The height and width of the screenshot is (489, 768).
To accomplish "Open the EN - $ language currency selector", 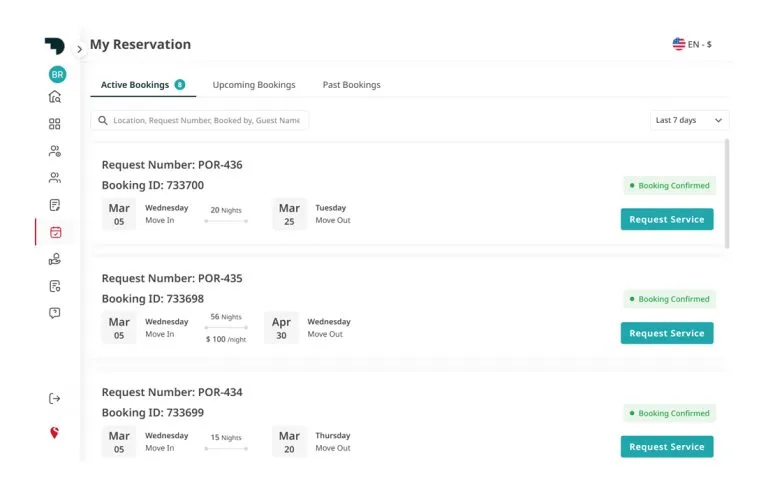I will click(692, 44).
